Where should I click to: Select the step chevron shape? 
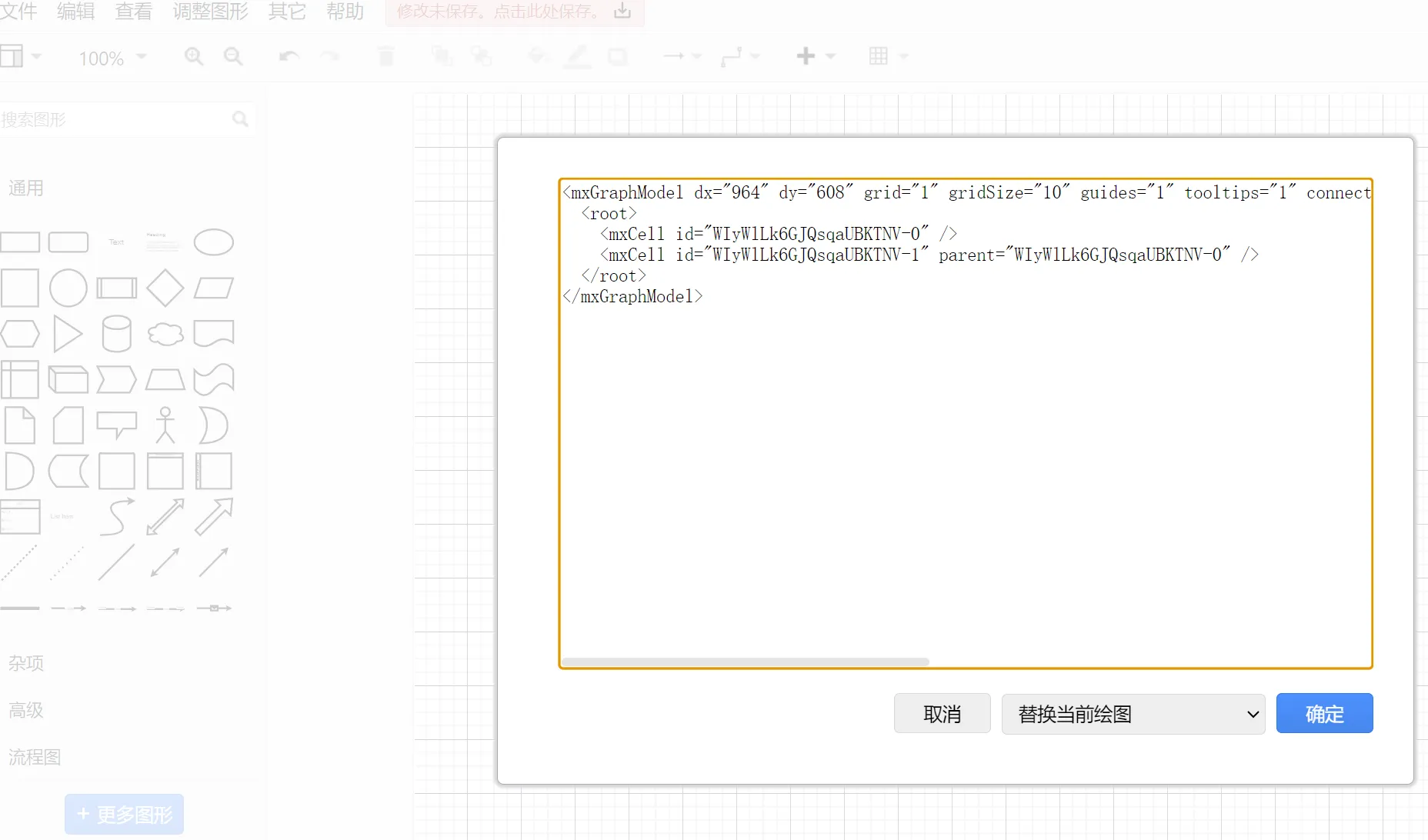coord(117,379)
